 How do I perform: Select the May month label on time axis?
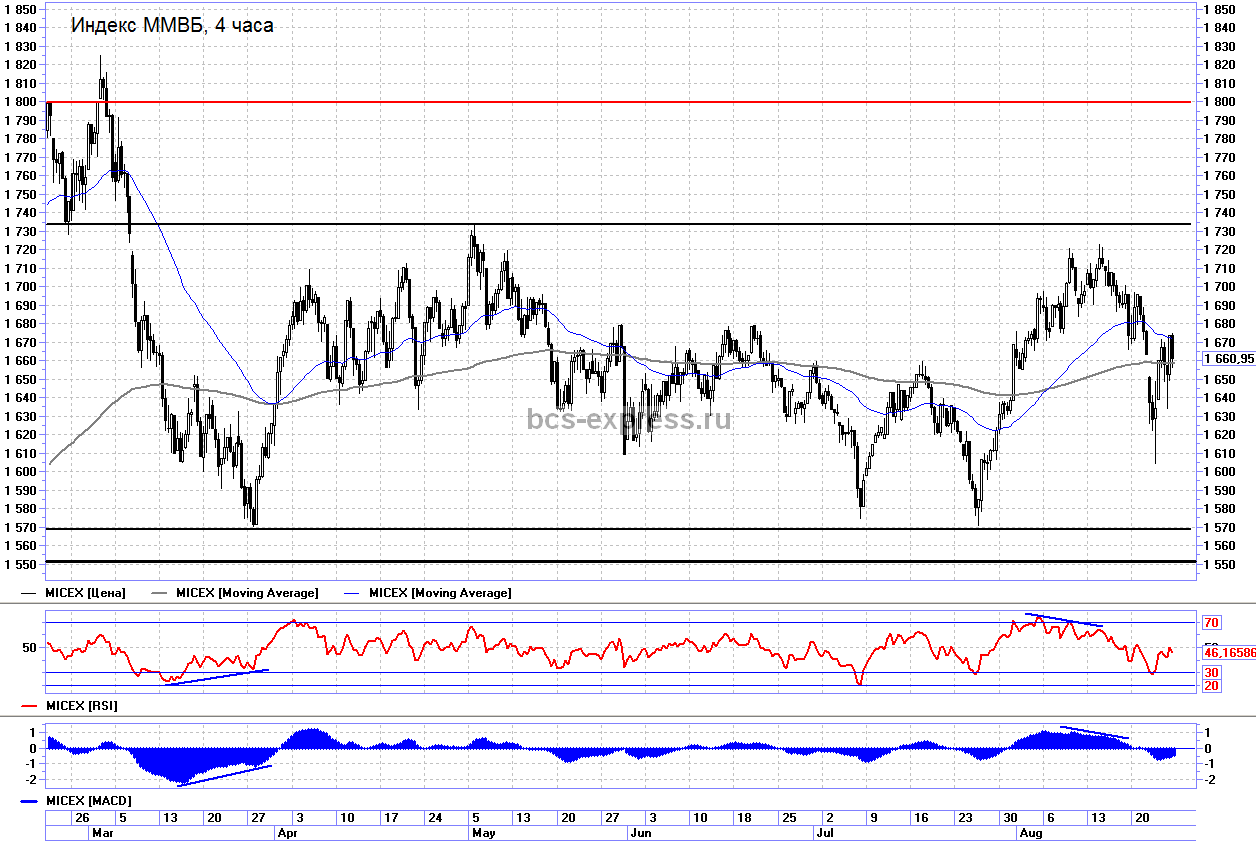point(484,832)
